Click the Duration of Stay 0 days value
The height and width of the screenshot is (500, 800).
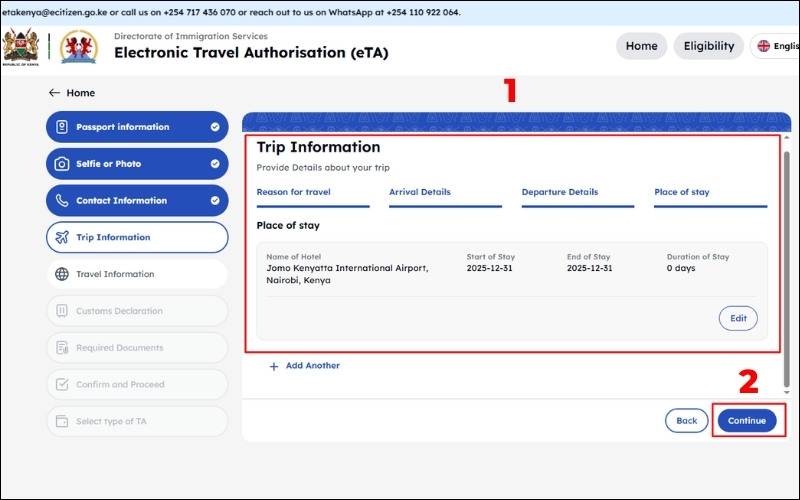point(681,268)
